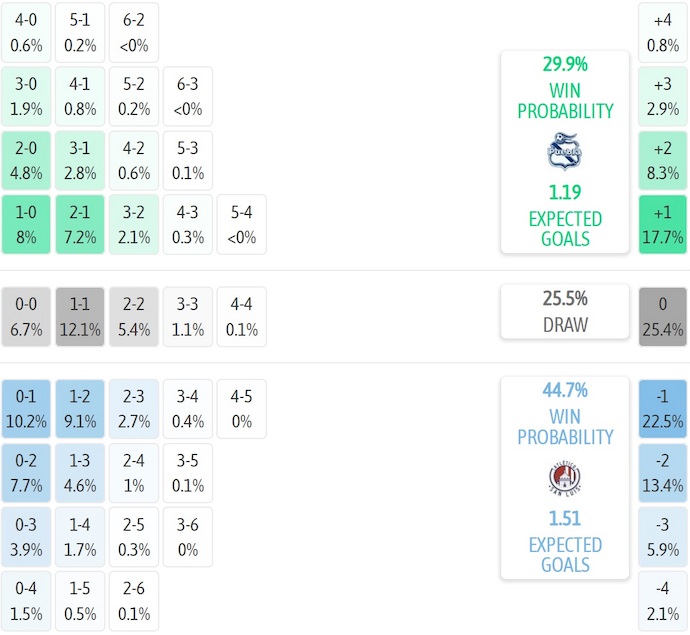Click the 2-6 score cell
This screenshot has width=690, height=635.
[134, 601]
